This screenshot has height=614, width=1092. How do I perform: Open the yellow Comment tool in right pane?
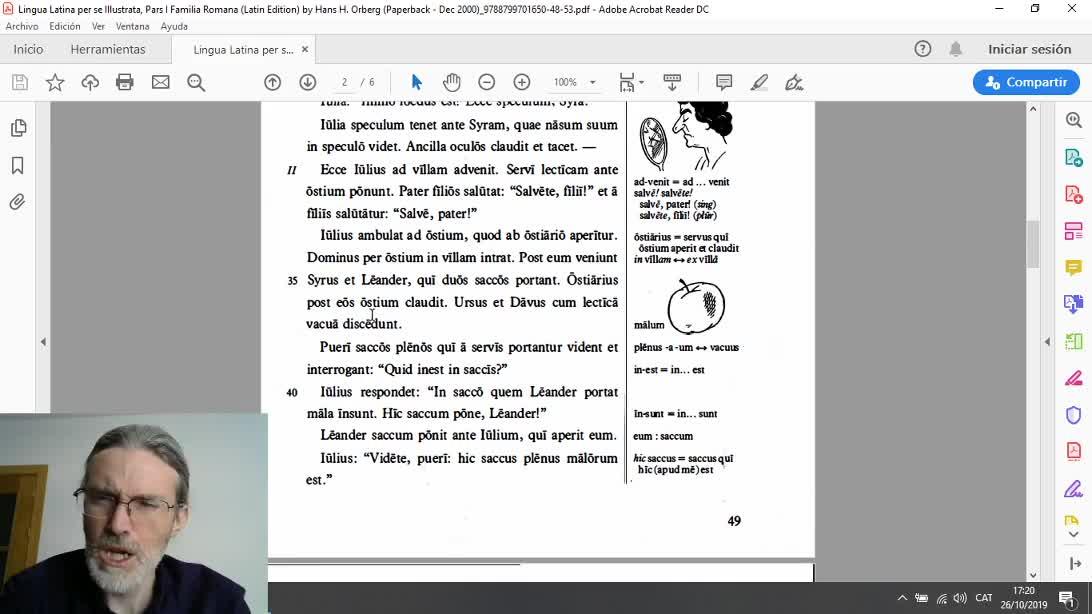[x=1074, y=267]
